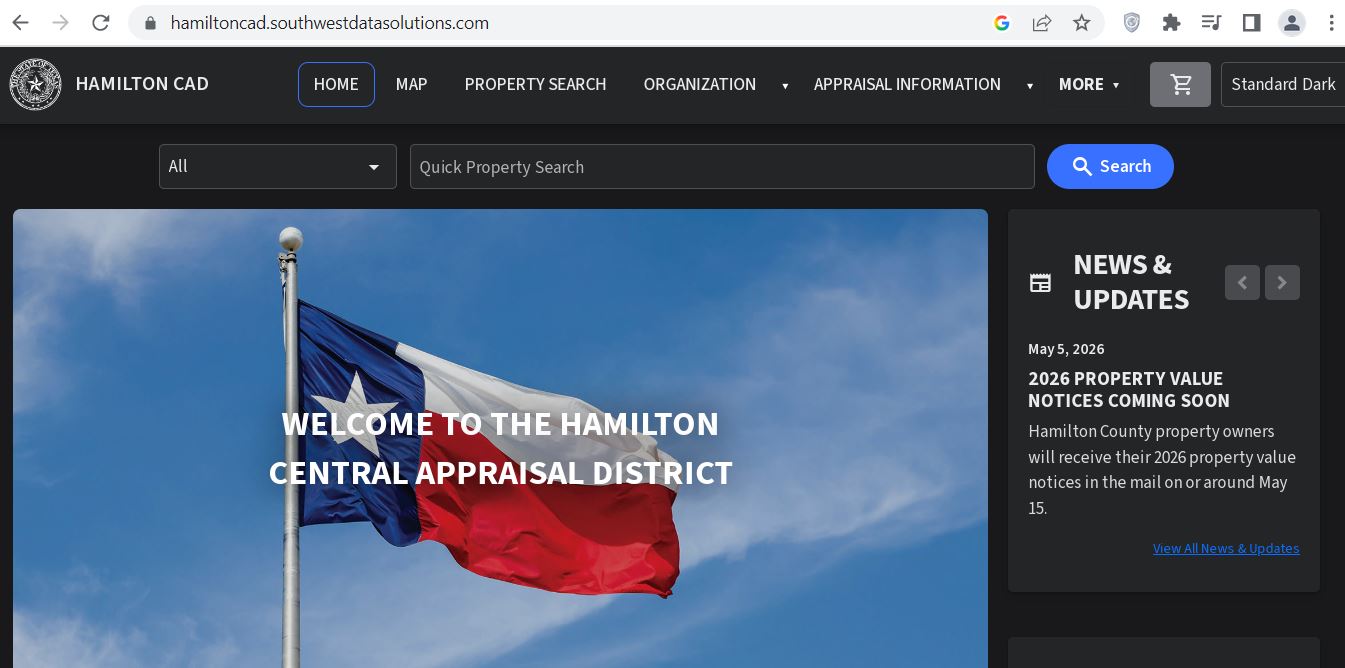Click the Google icon in address bar

pyautogui.click(x=1002, y=23)
